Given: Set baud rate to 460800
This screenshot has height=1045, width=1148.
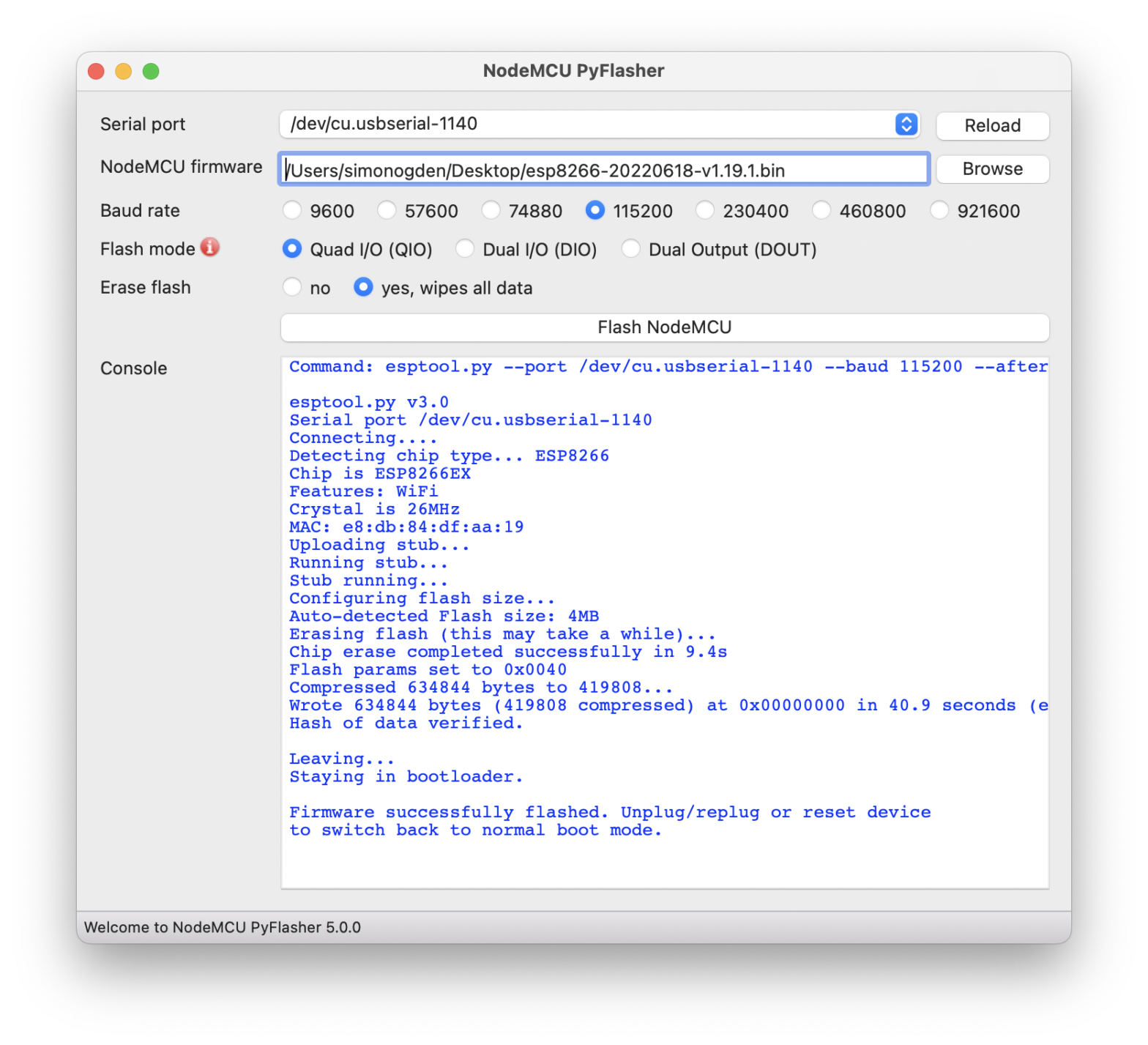Looking at the screenshot, I should [821, 211].
